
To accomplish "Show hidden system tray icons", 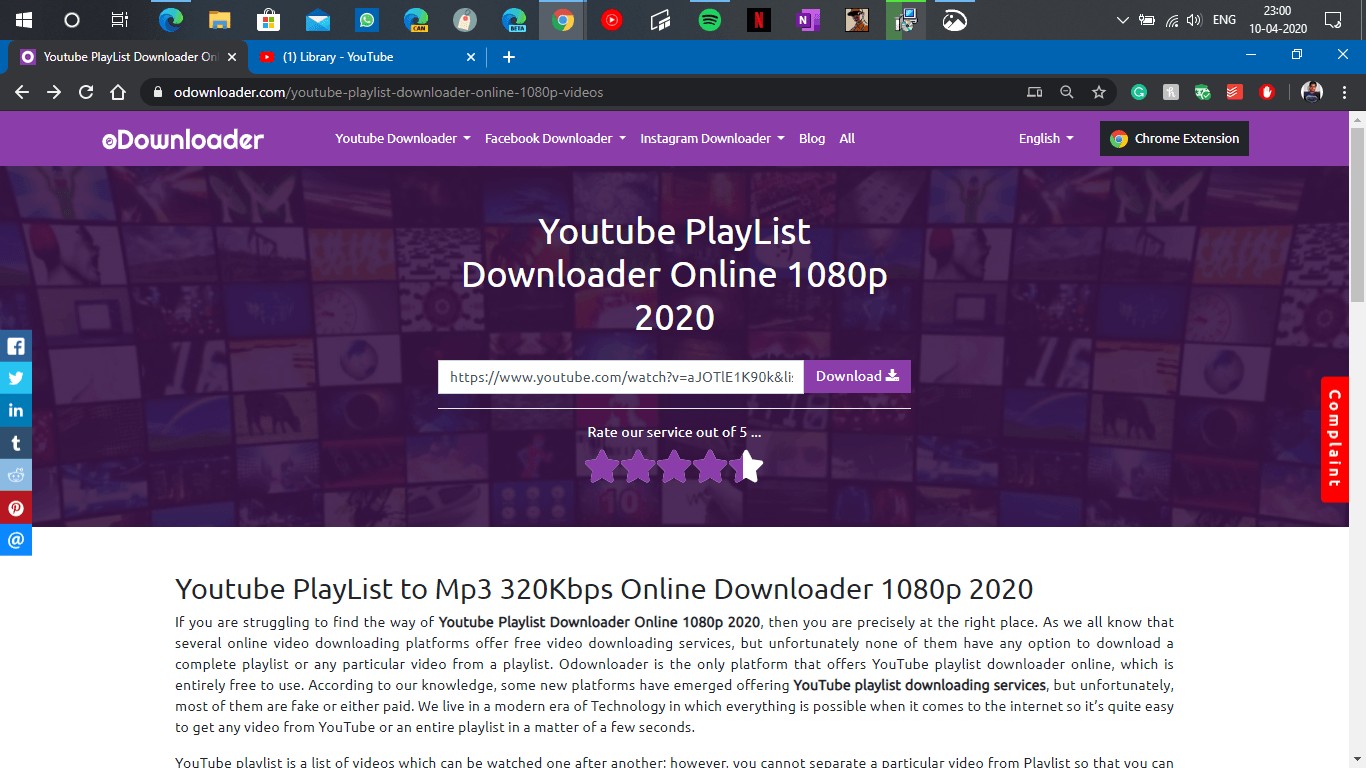I will pos(1122,20).
